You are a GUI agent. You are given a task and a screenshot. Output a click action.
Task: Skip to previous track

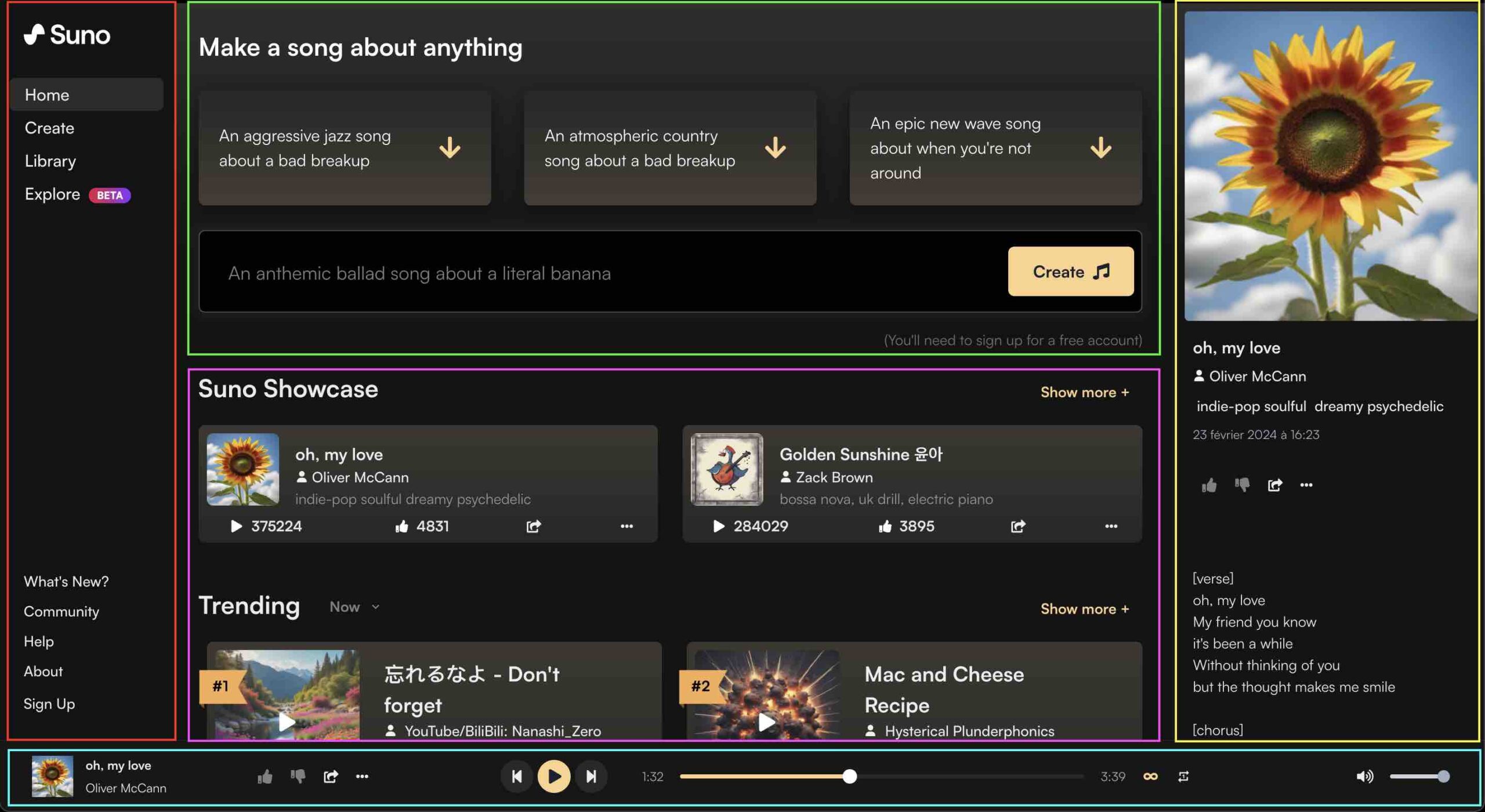pyautogui.click(x=517, y=776)
